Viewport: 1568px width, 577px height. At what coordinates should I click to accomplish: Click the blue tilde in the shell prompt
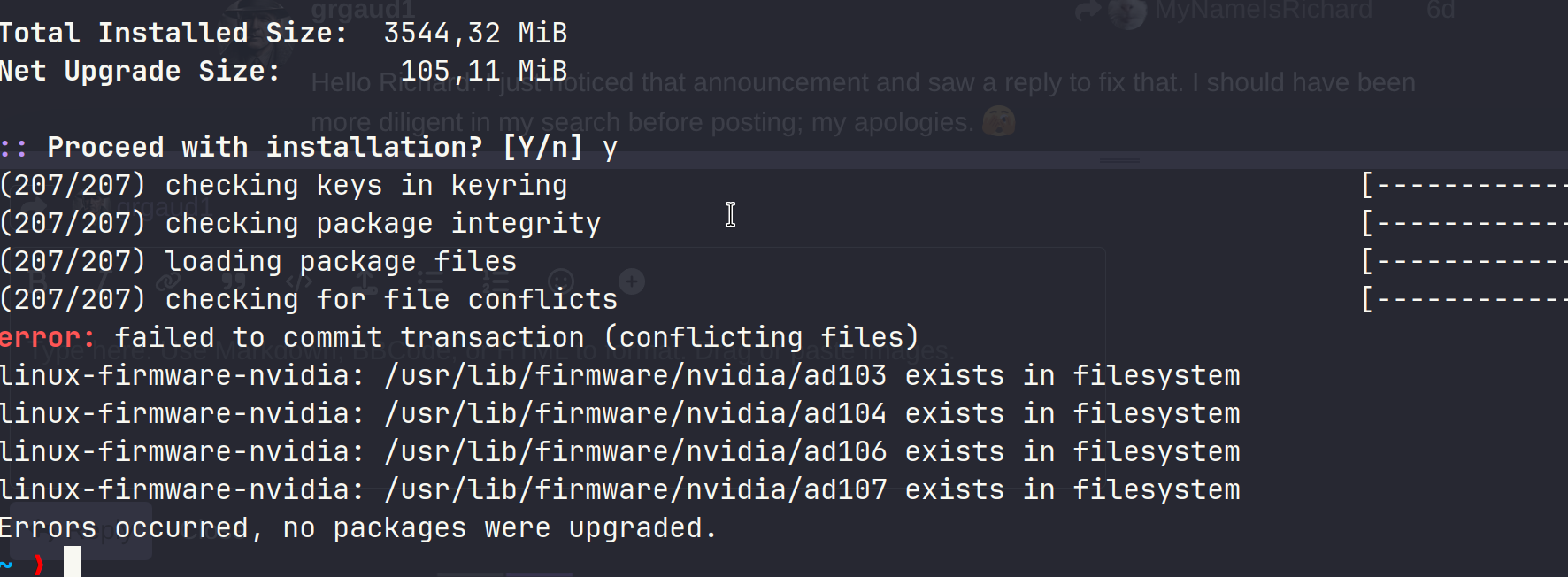point(6,564)
